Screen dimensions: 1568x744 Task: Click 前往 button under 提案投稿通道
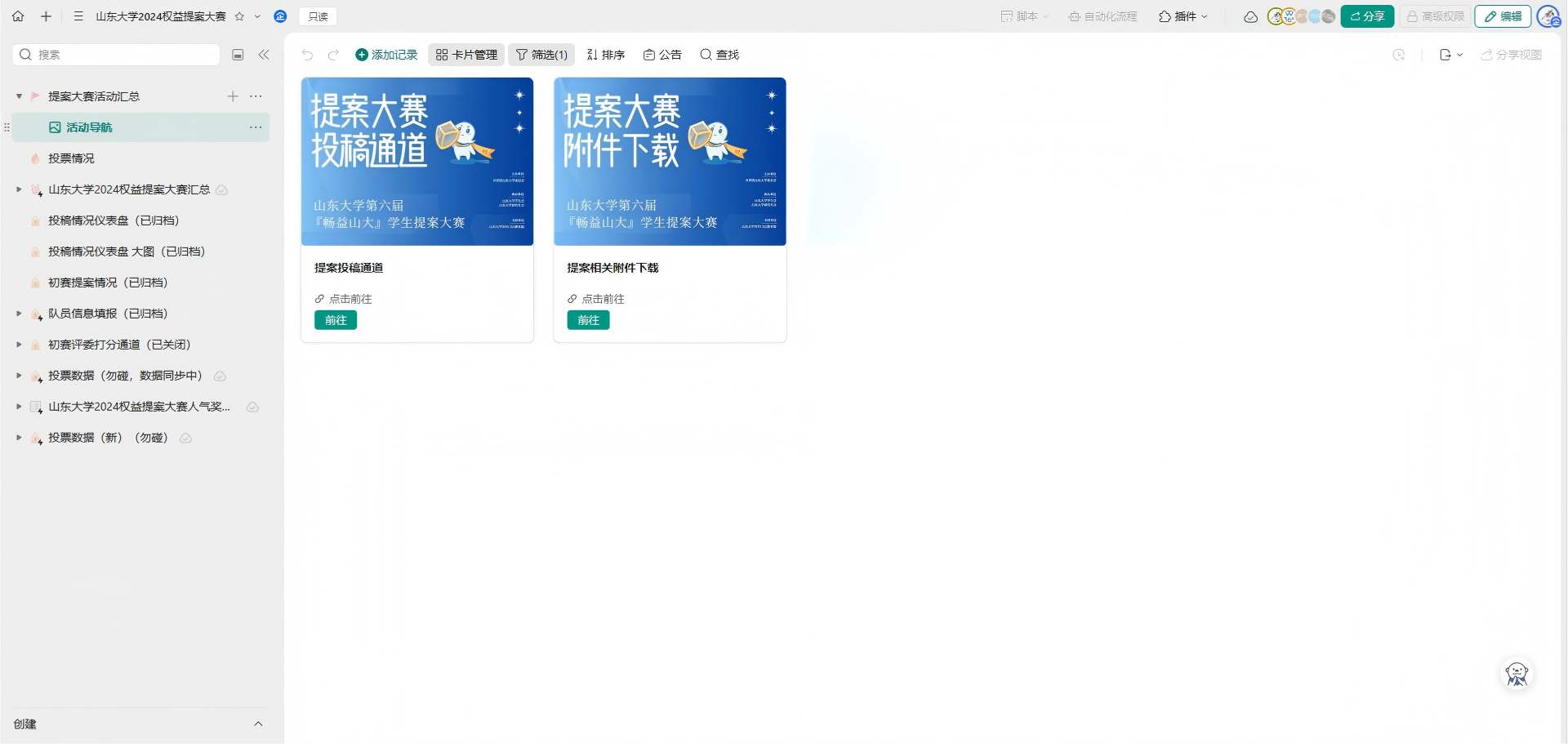(x=336, y=320)
